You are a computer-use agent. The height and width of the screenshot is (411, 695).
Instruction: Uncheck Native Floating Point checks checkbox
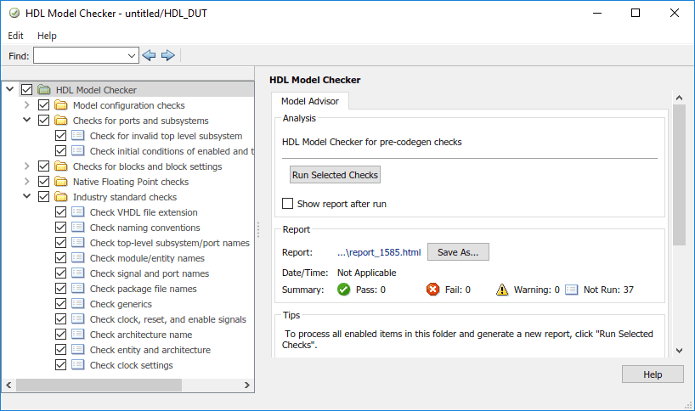pos(43,182)
